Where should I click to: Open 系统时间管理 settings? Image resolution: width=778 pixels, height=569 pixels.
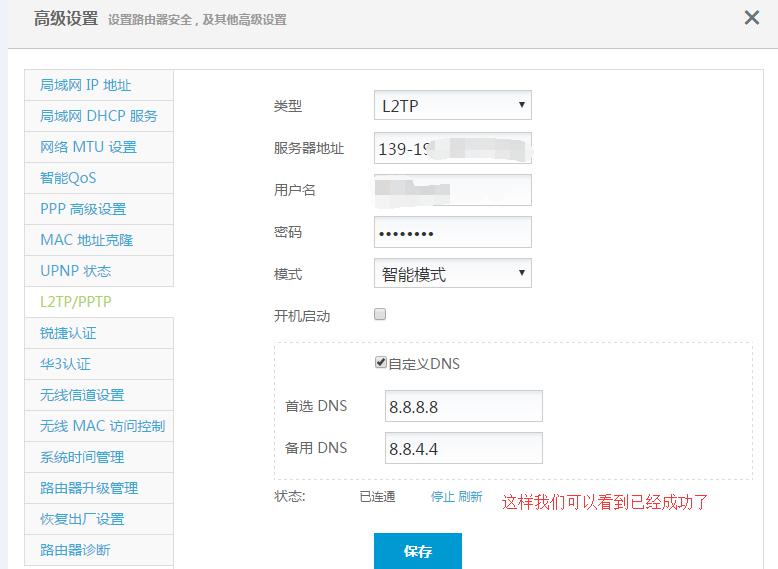click(x=99, y=457)
